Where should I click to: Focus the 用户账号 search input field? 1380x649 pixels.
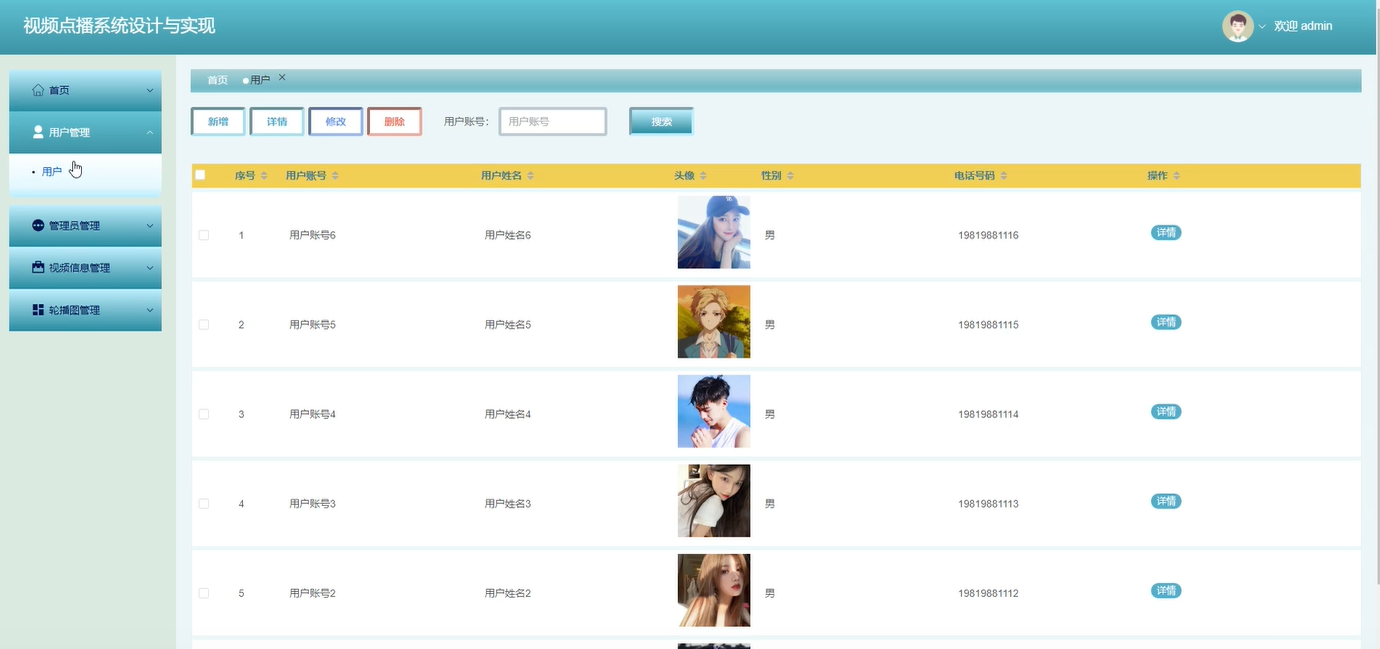point(553,121)
